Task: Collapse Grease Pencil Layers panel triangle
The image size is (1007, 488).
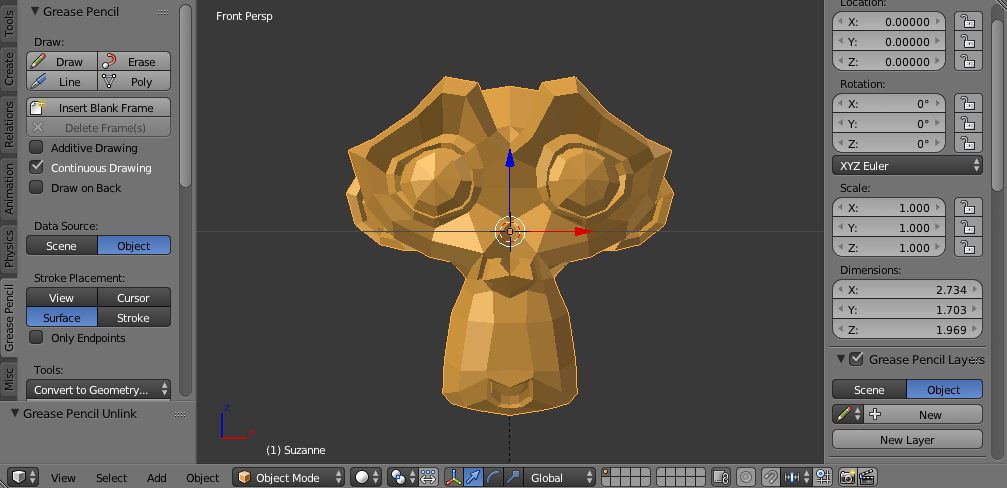Action: click(x=841, y=359)
